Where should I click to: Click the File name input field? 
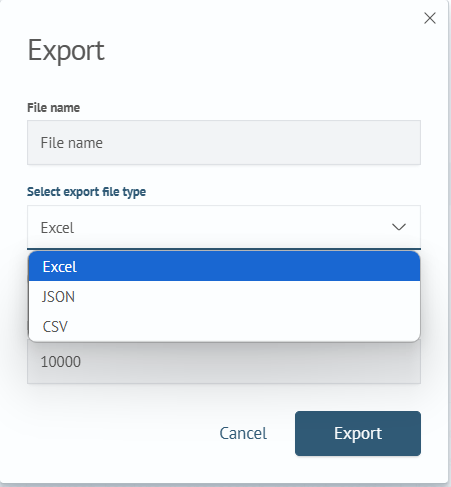point(224,143)
